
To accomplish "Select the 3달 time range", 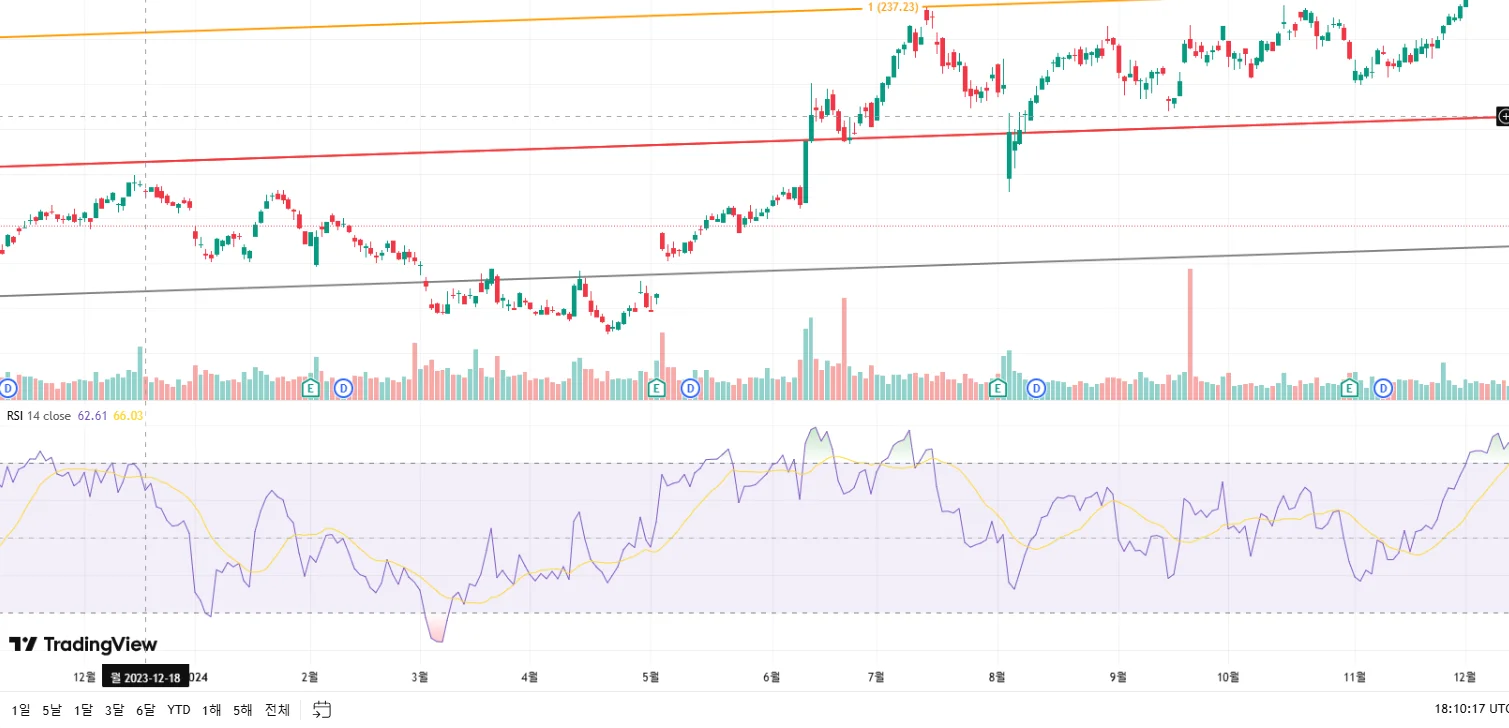I will coord(114,710).
